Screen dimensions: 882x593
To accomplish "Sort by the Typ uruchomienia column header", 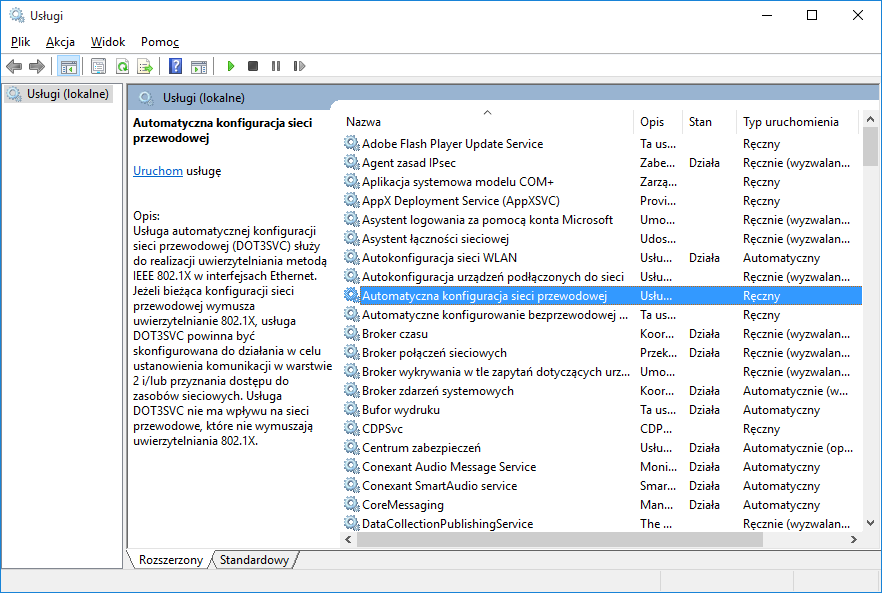I will click(x=790, y=122).
